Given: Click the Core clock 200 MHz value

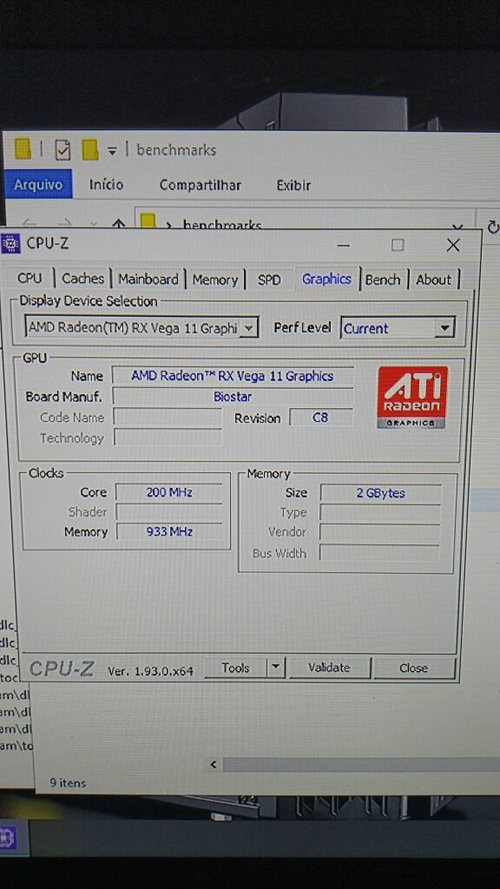Looking at the screenshot, I should click(x=169, y=492).
